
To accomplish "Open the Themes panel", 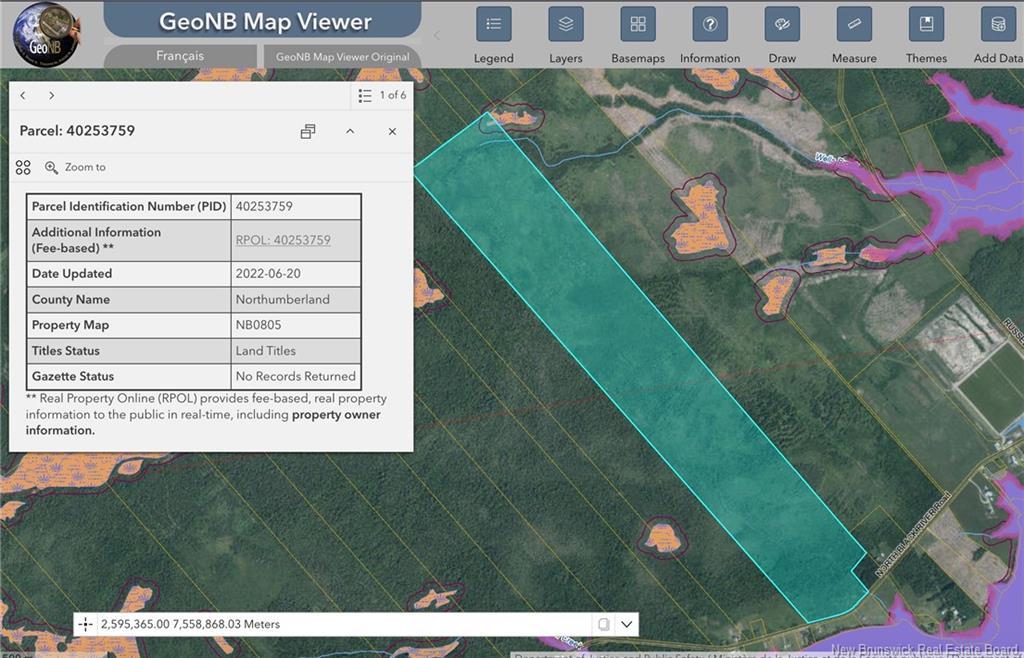I will [926, 25].
